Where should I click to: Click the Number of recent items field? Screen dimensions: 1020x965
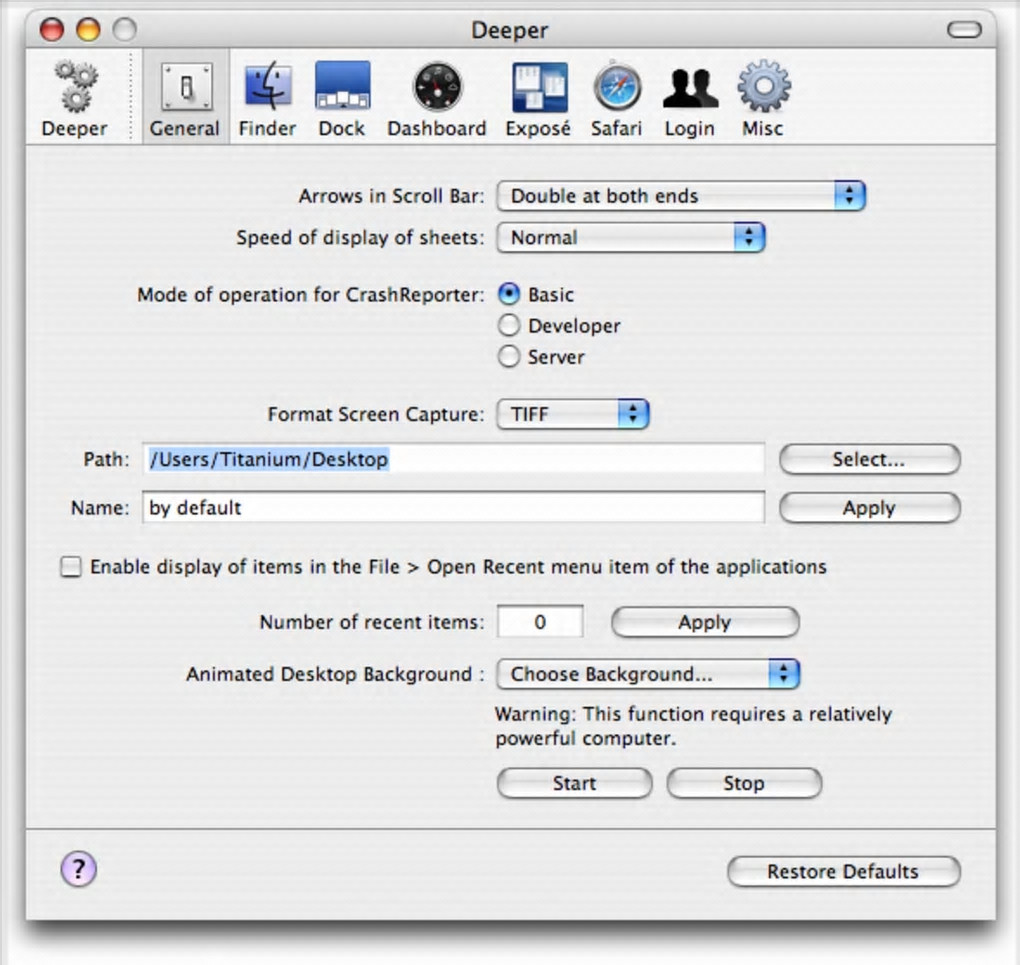tap(540, 622)
